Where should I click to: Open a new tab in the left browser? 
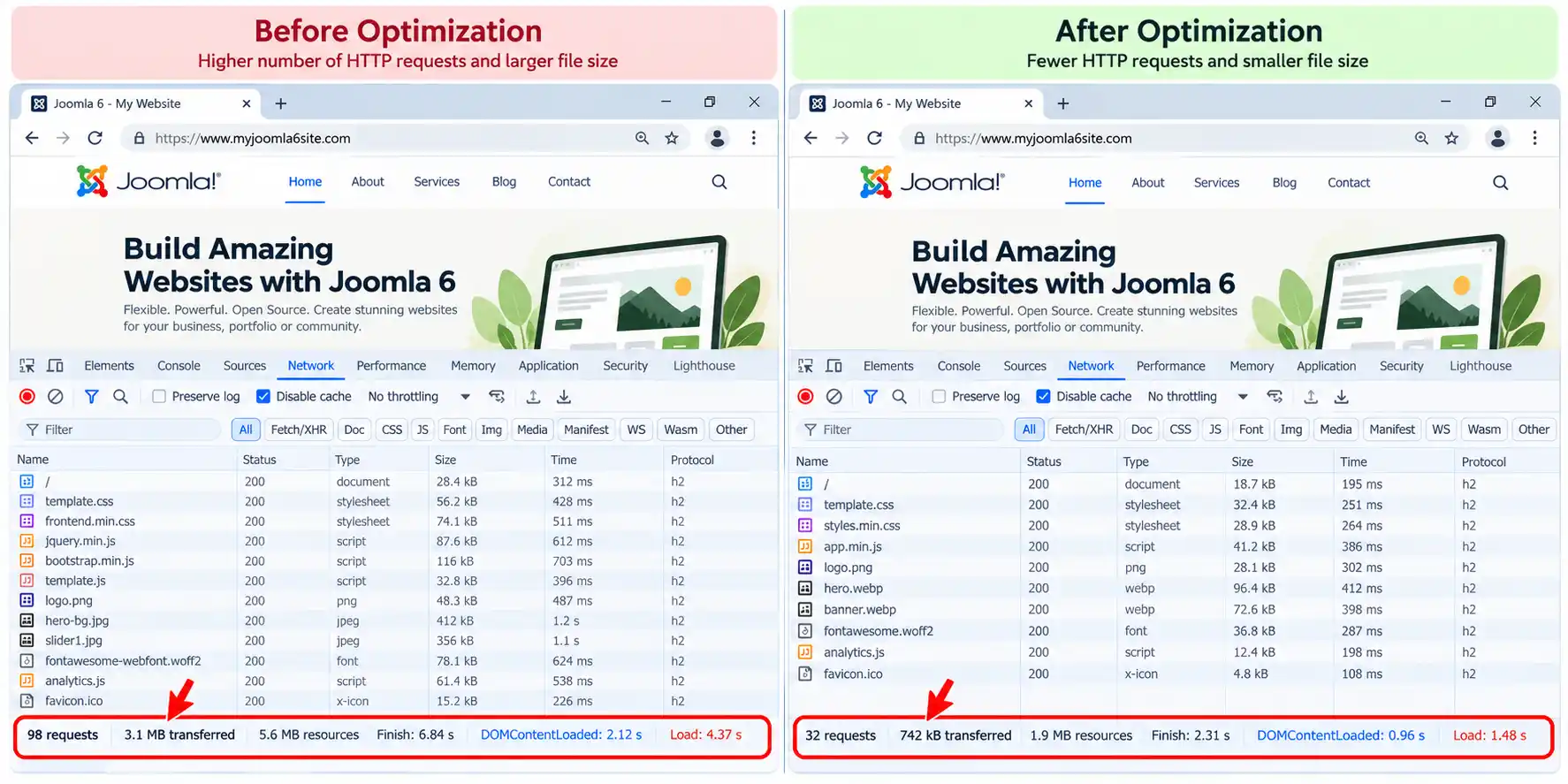tap(281, 103)
